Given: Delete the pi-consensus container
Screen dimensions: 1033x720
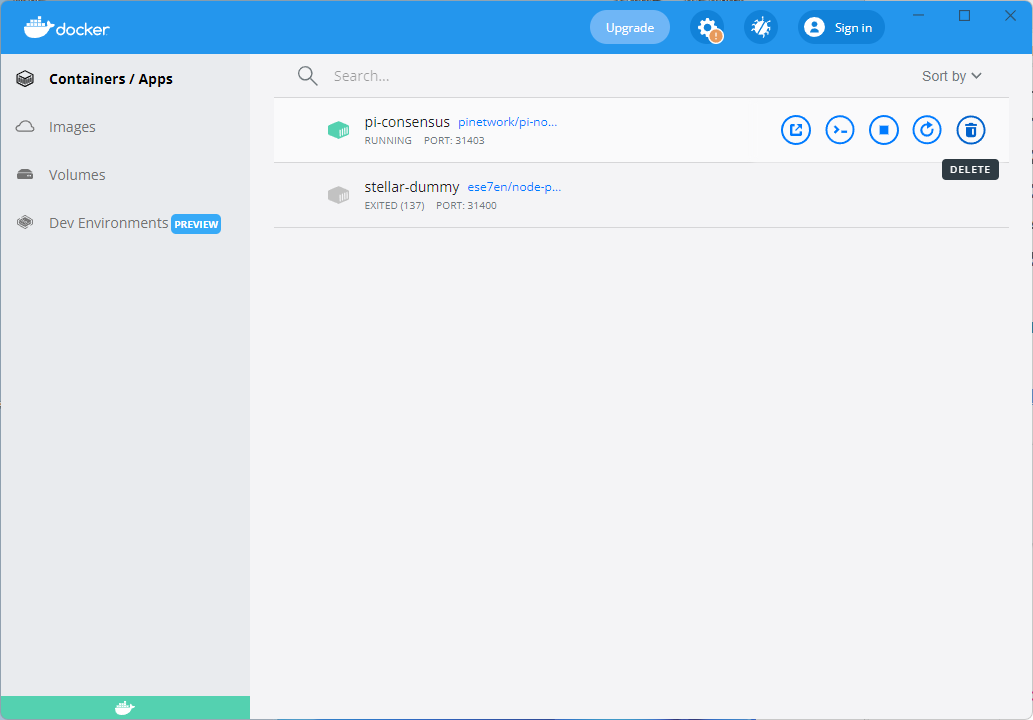Looking at the screenshot, I should pos(971,130).
